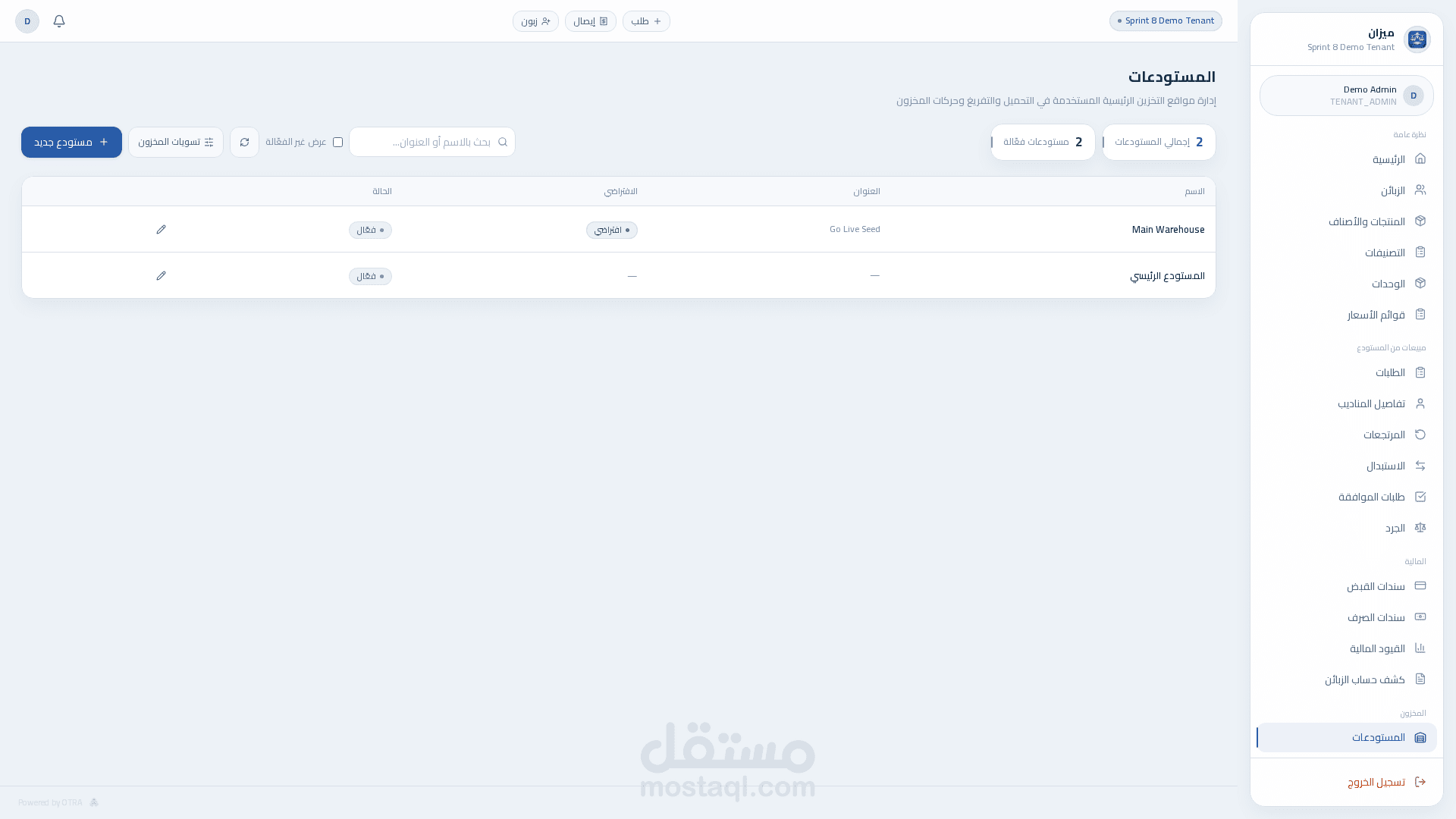
Task: Go to المنتجات والأصناف menu item
Action: (x=1367, y=222)
